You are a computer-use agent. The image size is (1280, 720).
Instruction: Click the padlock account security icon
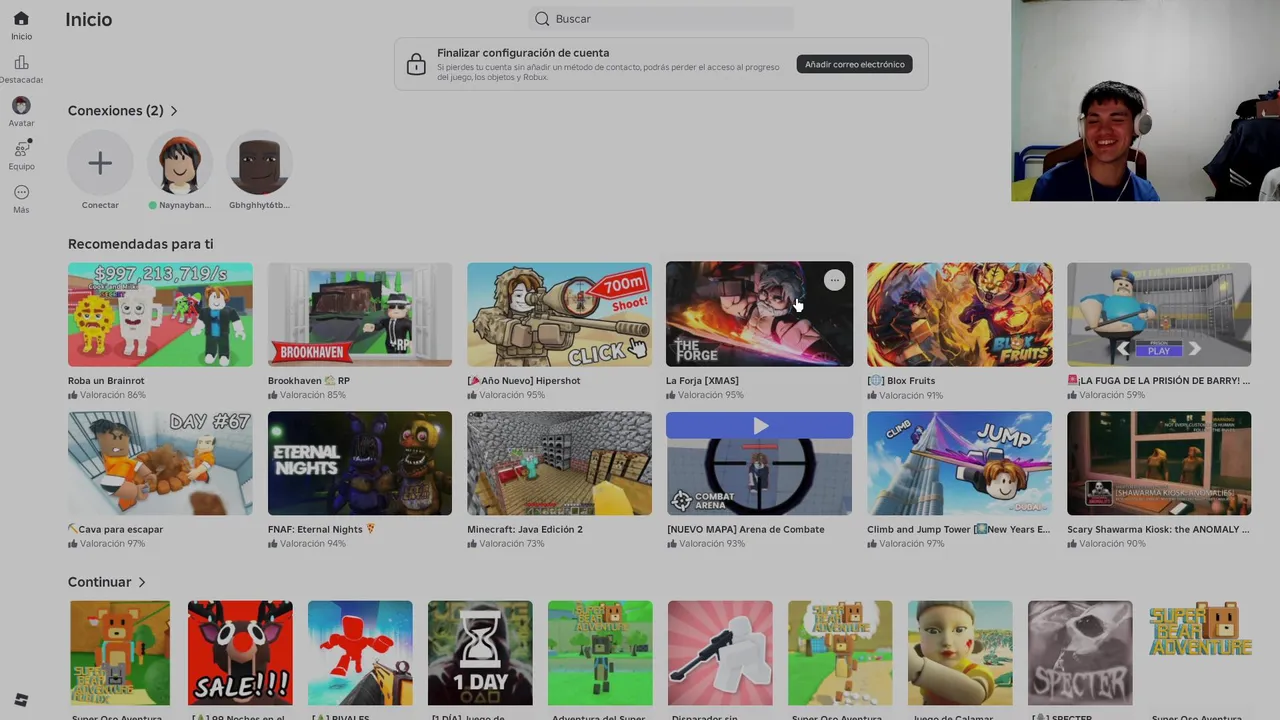point(416,65)
